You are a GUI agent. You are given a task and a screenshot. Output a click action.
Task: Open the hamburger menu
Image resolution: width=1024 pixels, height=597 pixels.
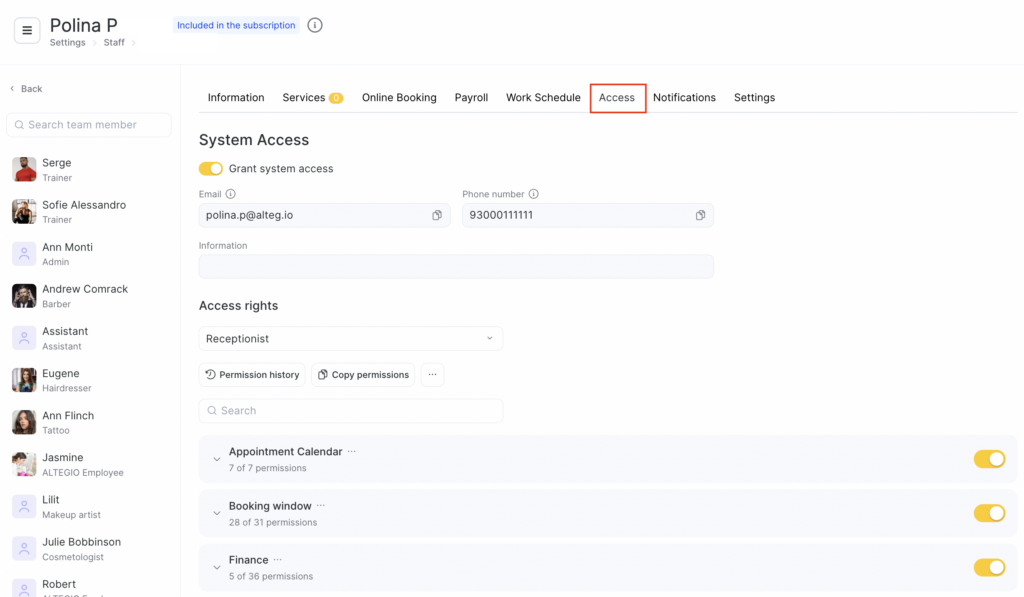tap(27, 31)
